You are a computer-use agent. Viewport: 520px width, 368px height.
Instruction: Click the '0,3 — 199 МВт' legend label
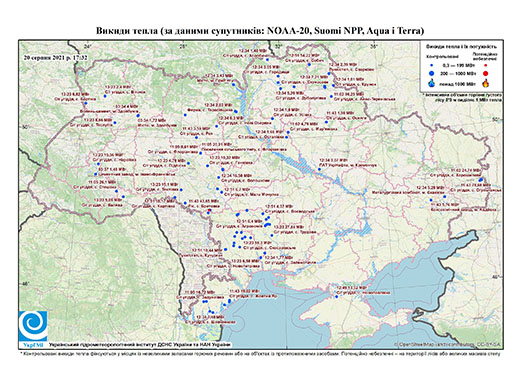458,66
